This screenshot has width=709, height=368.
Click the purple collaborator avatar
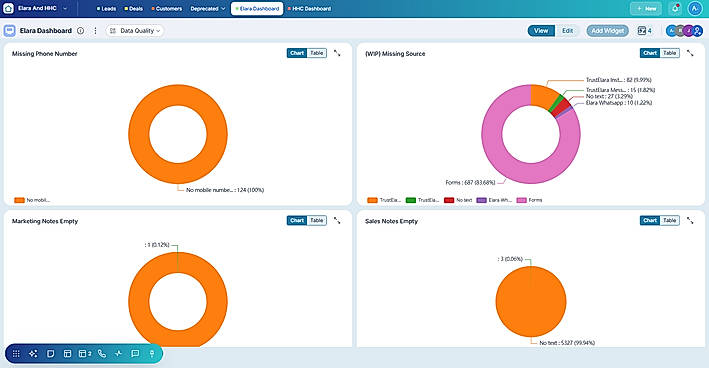(689, 31)
